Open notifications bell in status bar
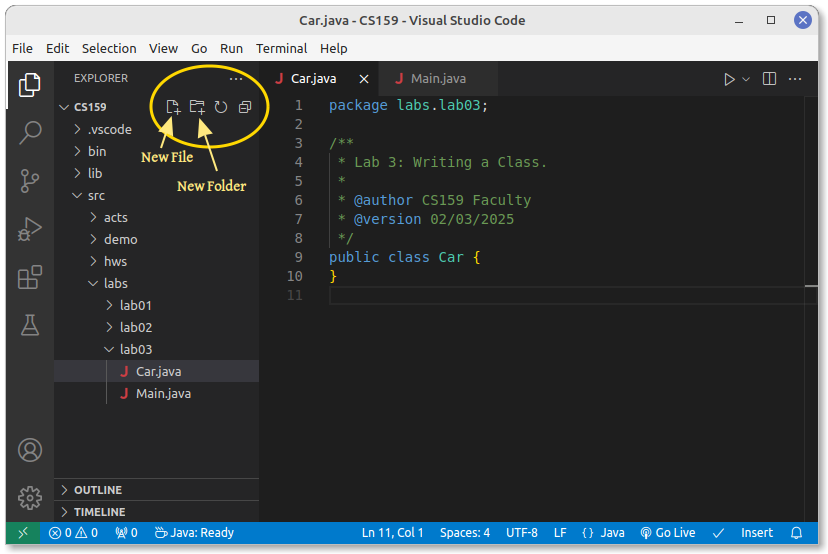The height and width of the screenshot is (554, 828). tap(796, 533)
